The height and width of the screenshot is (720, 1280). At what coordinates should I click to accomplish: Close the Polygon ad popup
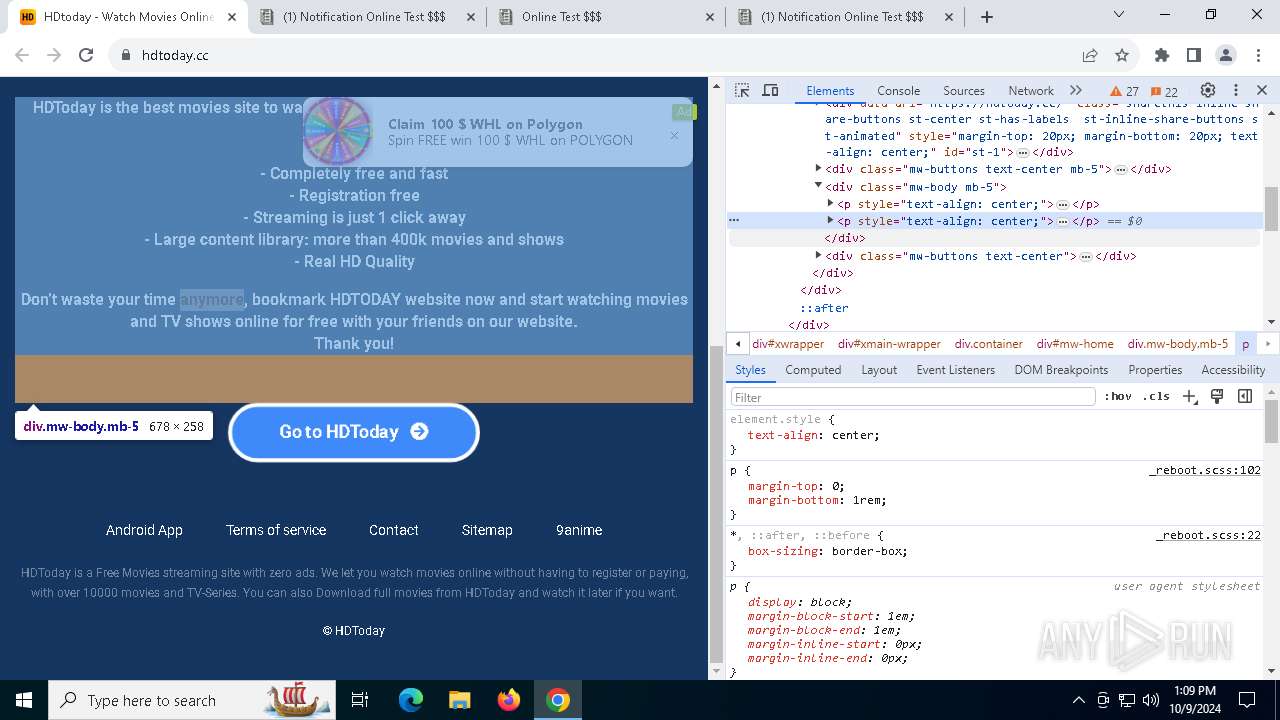(674, 135)
